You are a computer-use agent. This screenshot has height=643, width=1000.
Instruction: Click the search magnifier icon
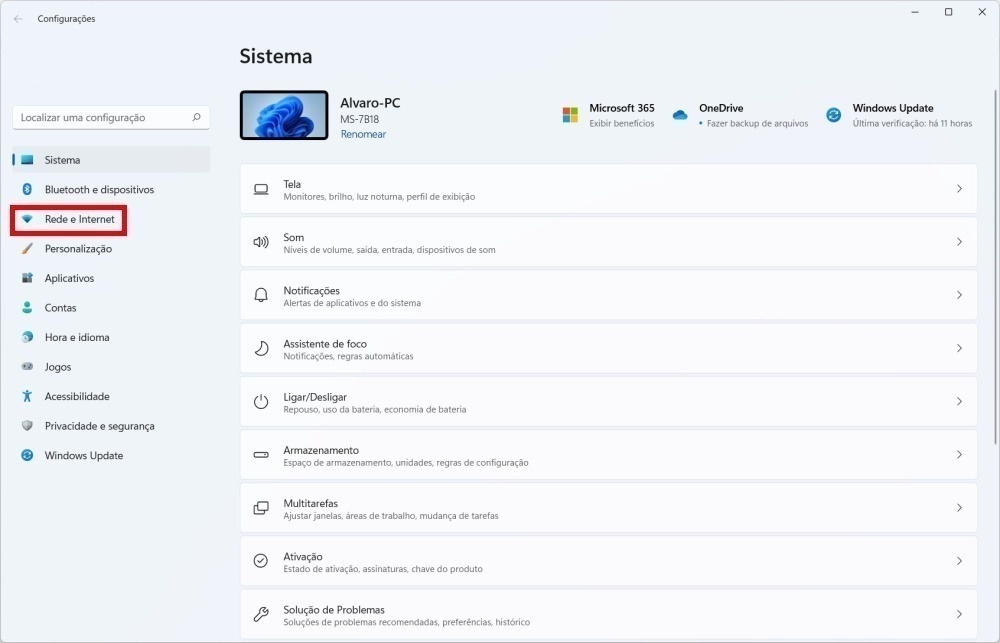[196, 117]
